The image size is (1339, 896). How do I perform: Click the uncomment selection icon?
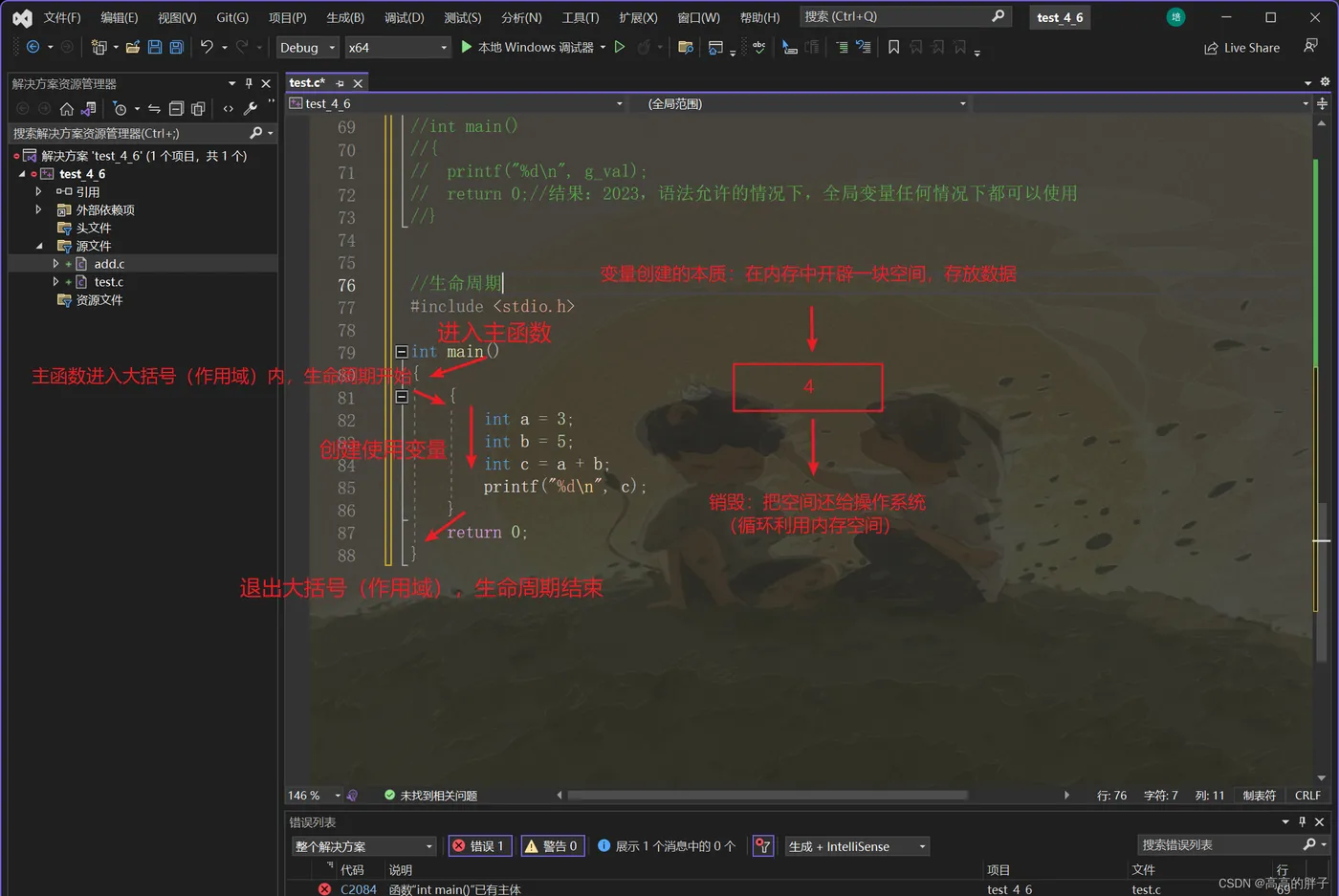click(x=864, y=47)
